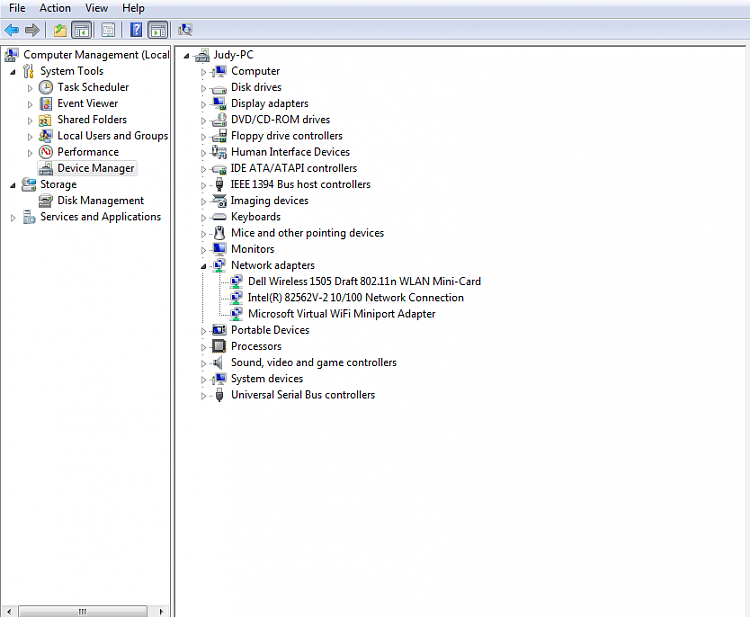Toggle Show/Hide Console Tree toolbar icon
The height and width of the screenshot is (617, 750).
tap(82, 30)
